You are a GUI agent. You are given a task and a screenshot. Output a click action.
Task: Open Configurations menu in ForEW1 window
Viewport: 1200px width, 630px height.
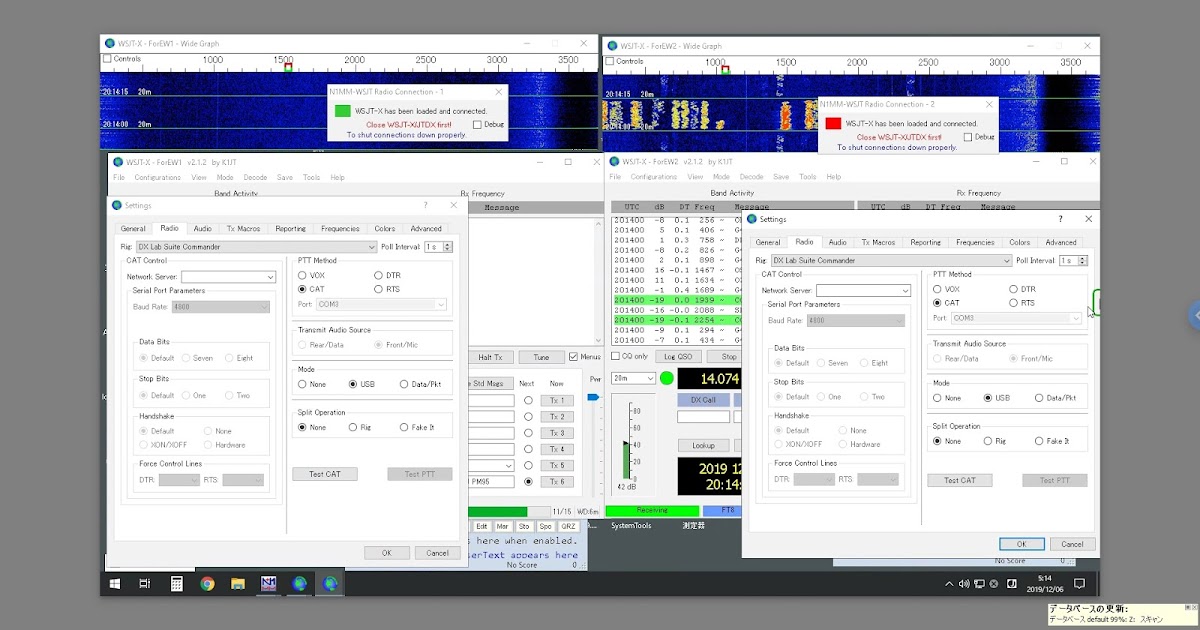(x=158, y=177)
